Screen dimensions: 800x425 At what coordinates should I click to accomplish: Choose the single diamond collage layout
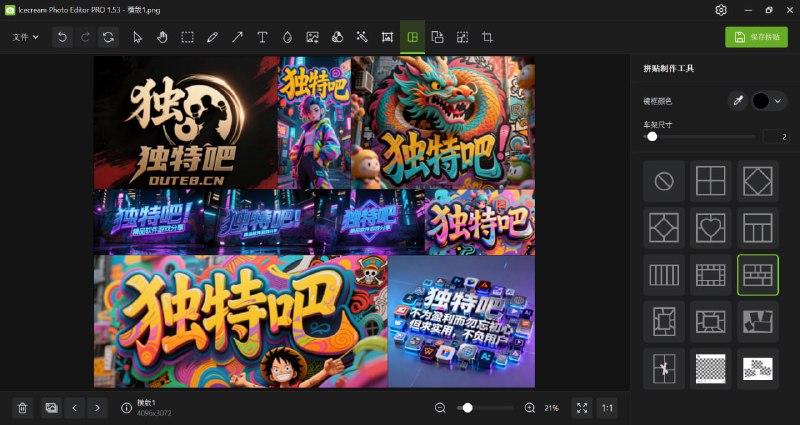[758, 181]
